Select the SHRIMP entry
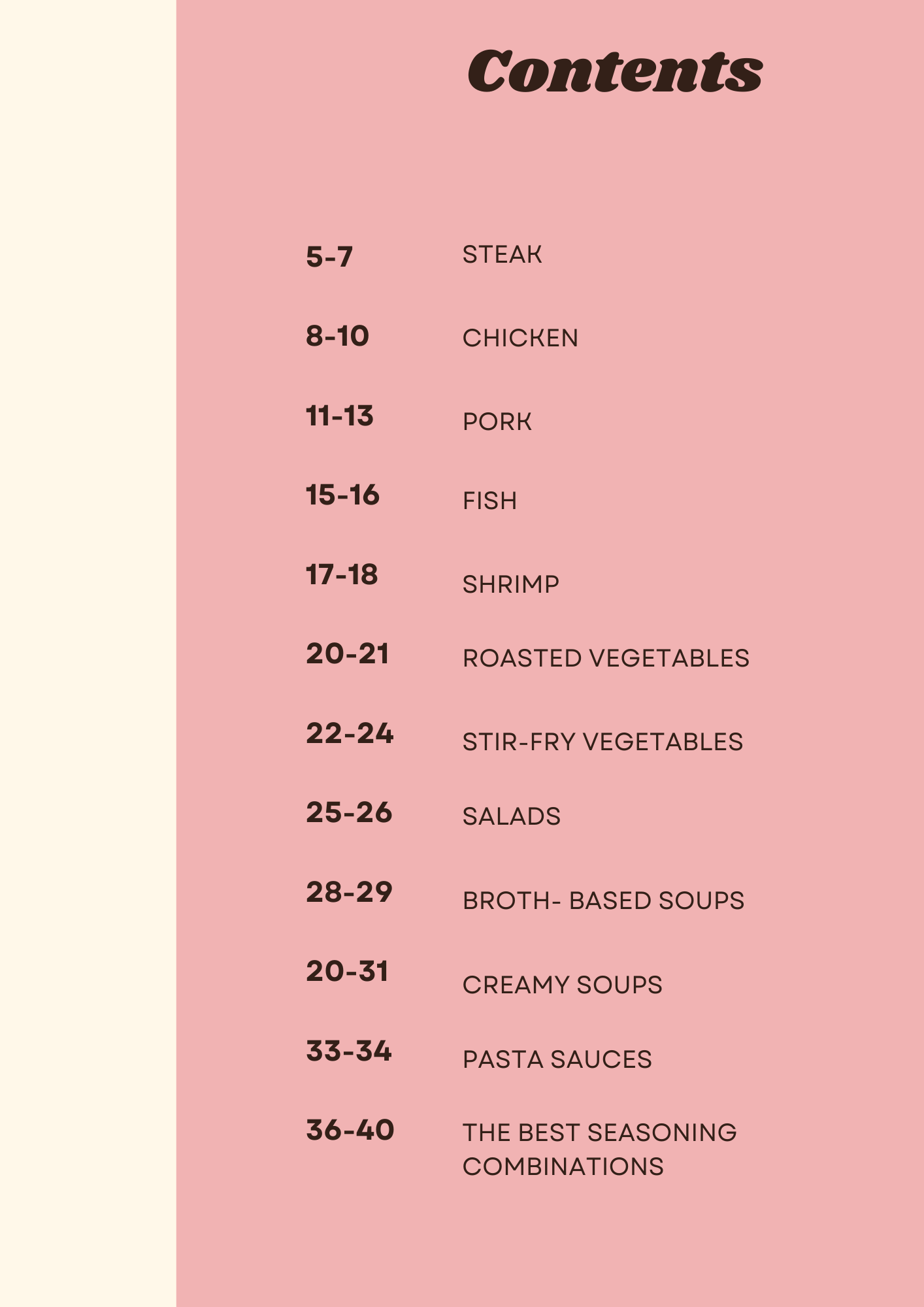 point(510,584)
